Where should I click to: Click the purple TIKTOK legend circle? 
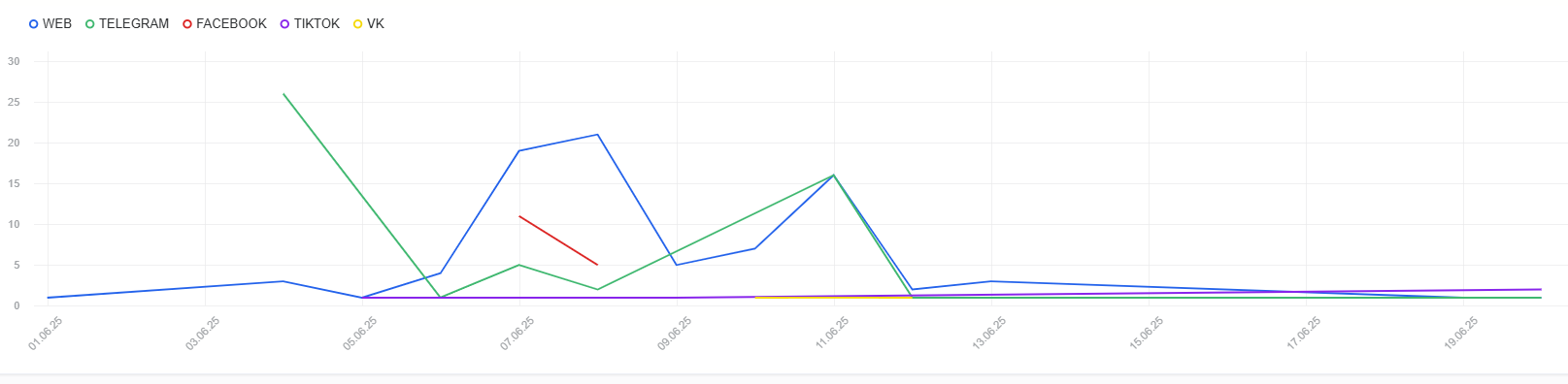point(285,23)
